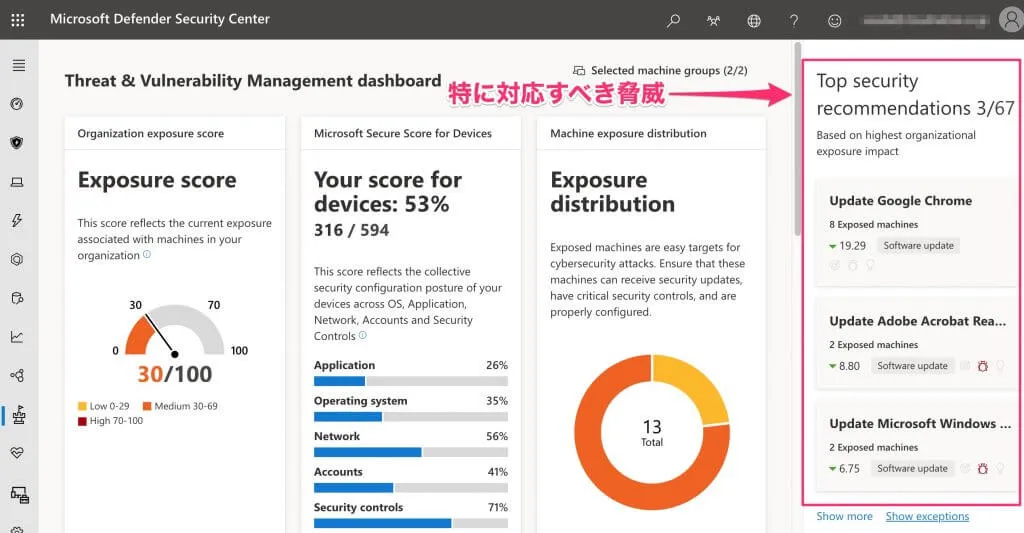Screen dimensions: 1024x533
Task: Click the Accounts score bar
Action: click(x=411, y=487)
